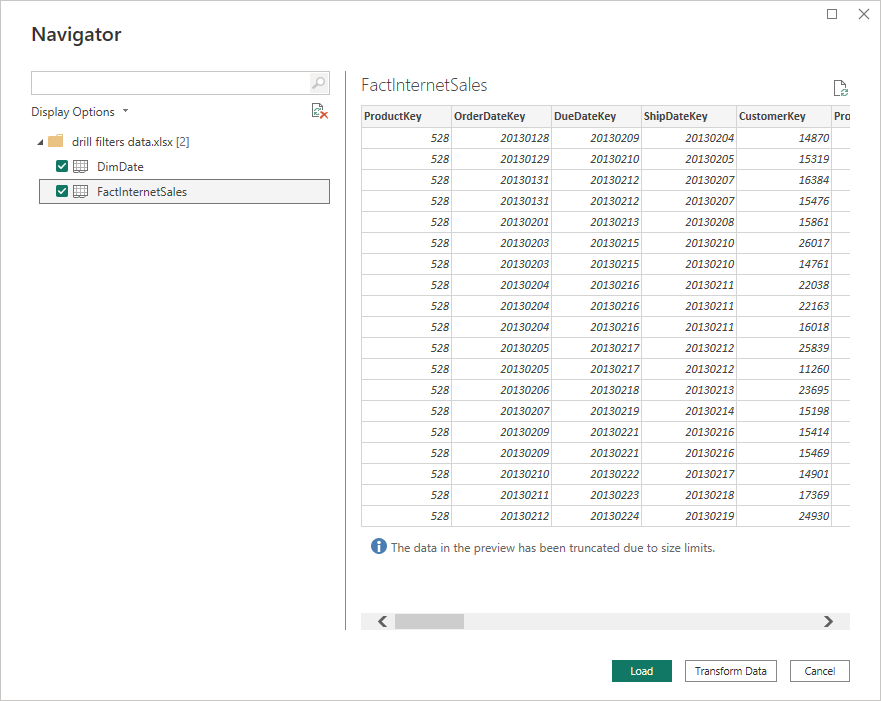Click the Cancel button
881x701 pixels.
tap(819, 671)
